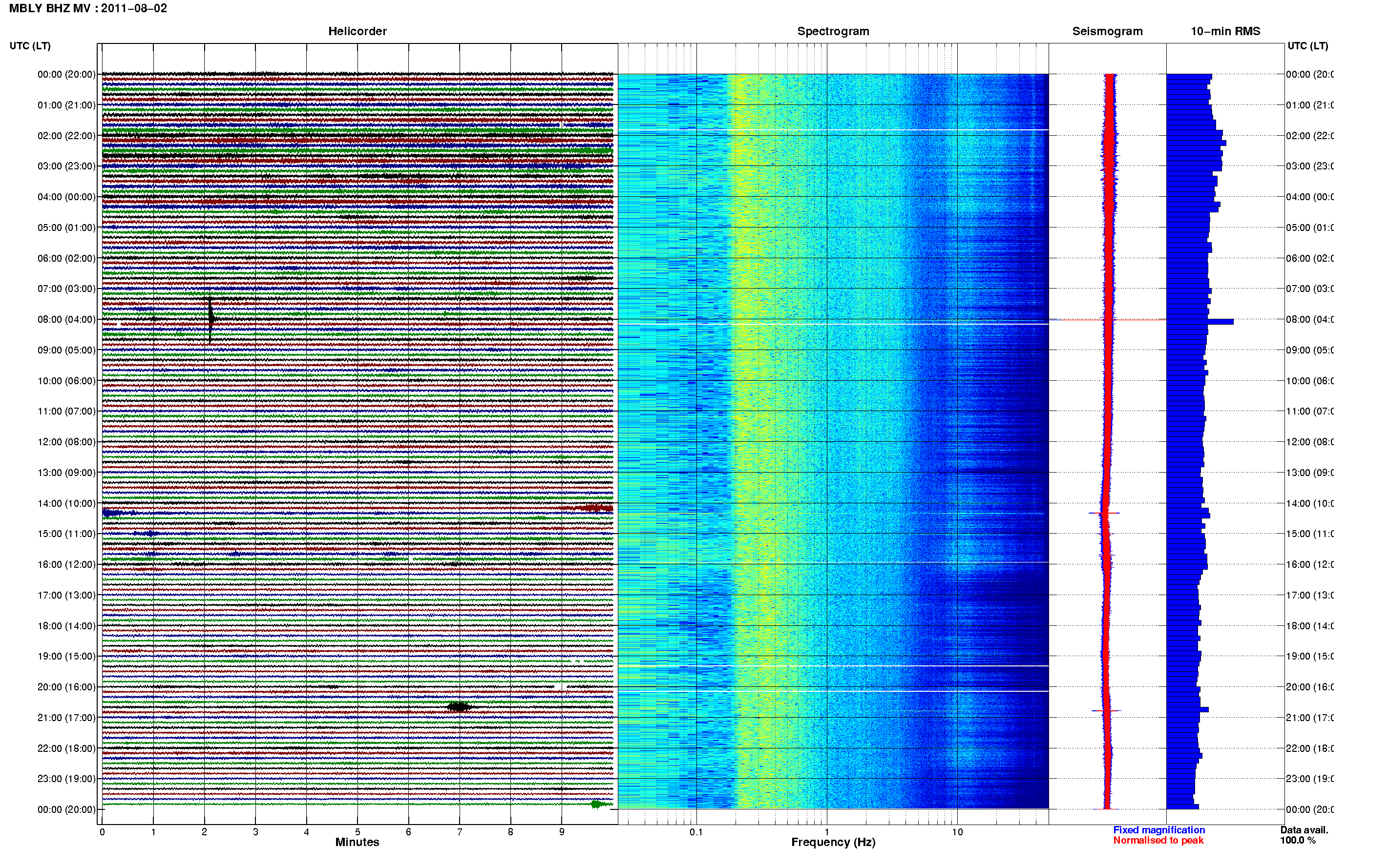
Task: Click the left 23:00 (19:00) time label
Action: click(66, 779)
